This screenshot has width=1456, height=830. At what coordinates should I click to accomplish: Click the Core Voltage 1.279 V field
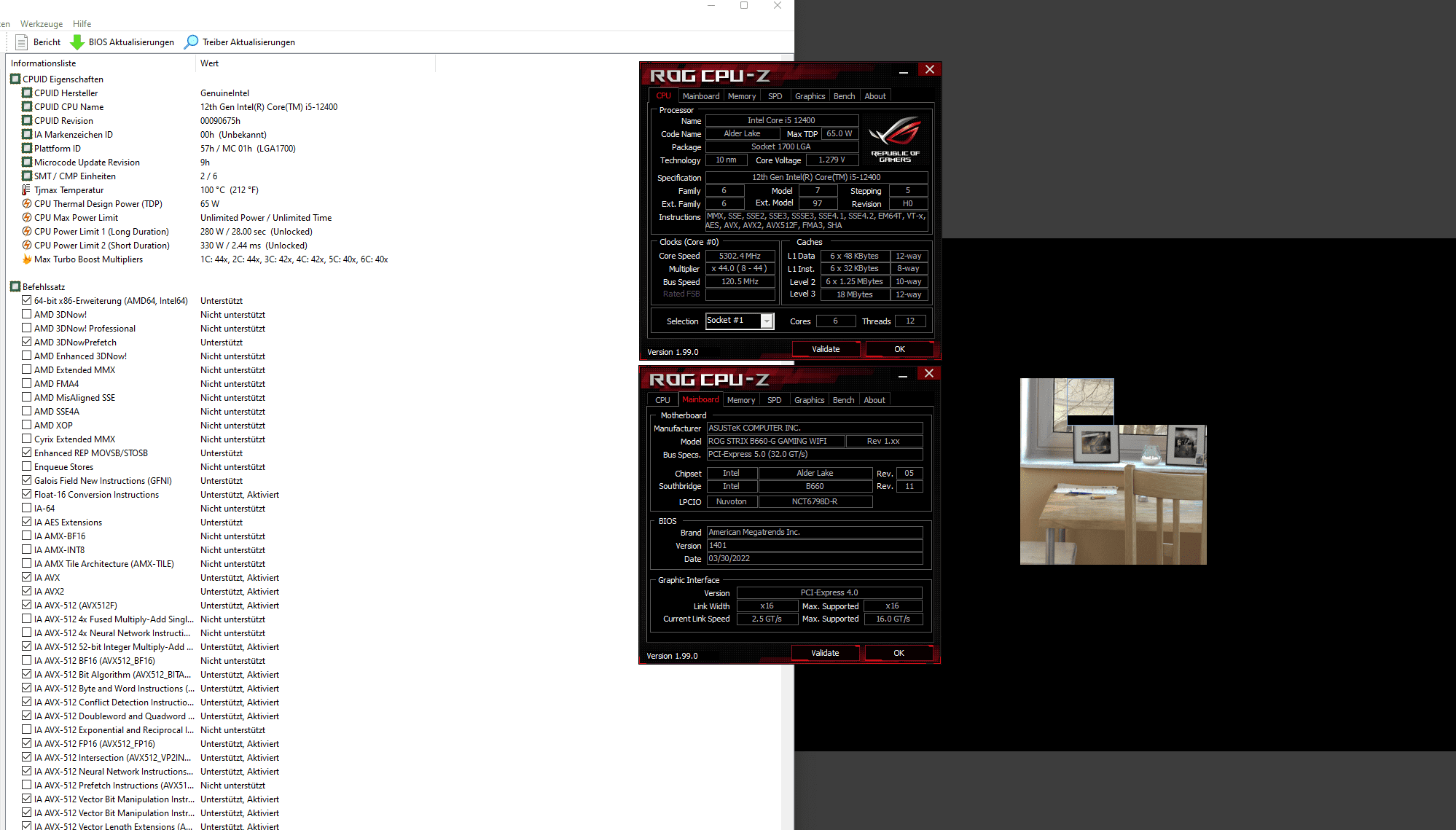pos(831,160)
